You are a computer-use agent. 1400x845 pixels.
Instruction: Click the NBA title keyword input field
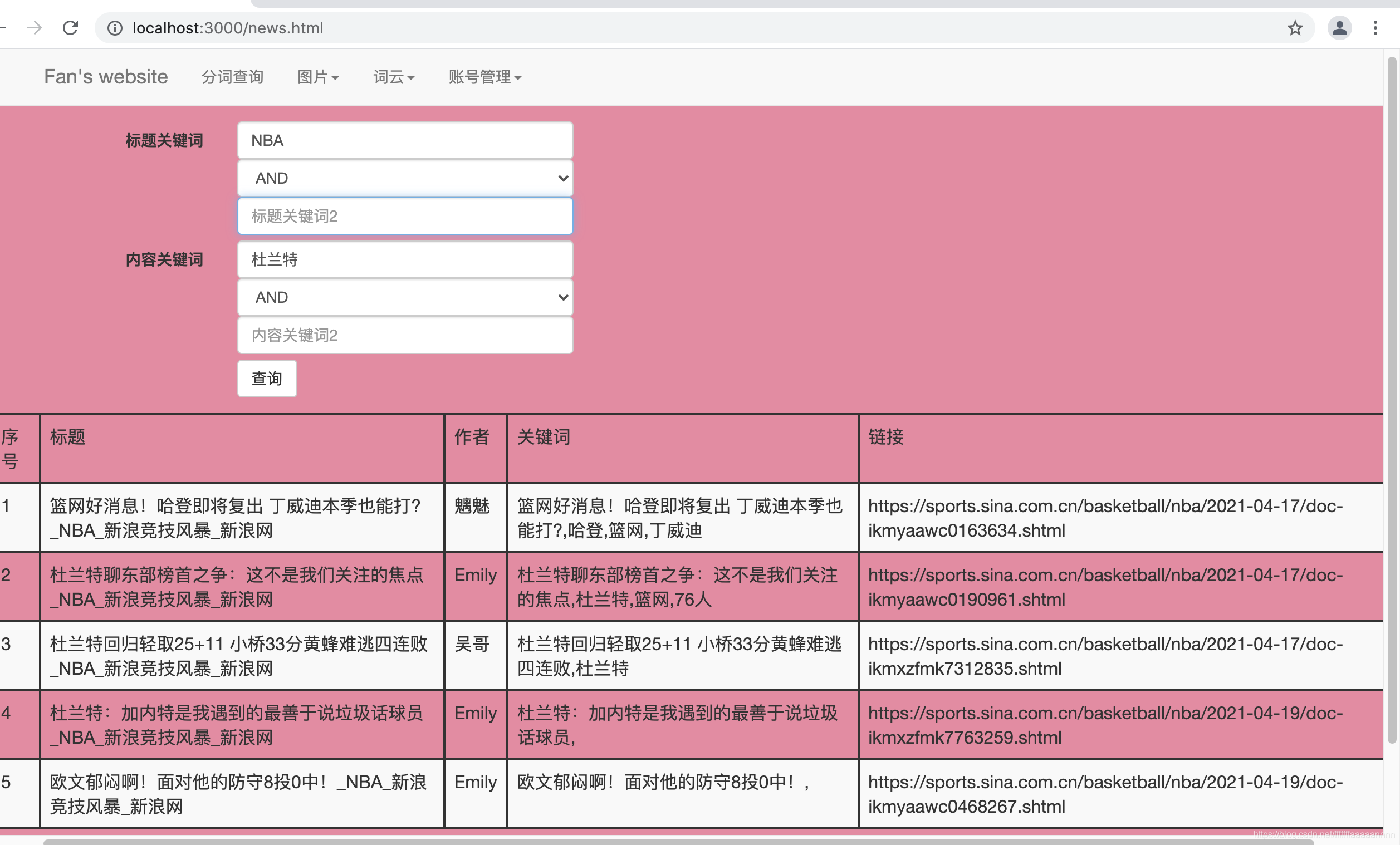(x=405, y=139)
